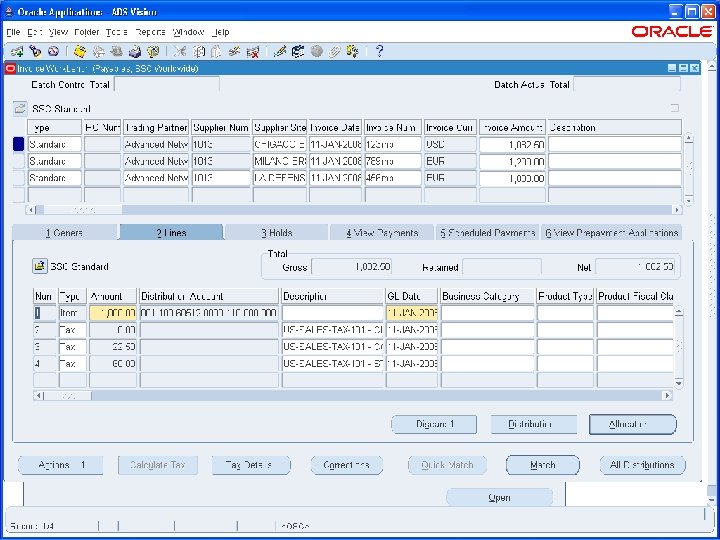720x540 pixels.
Task: Switch to the 3 Holds tab
Action: (x=277, y=233)
